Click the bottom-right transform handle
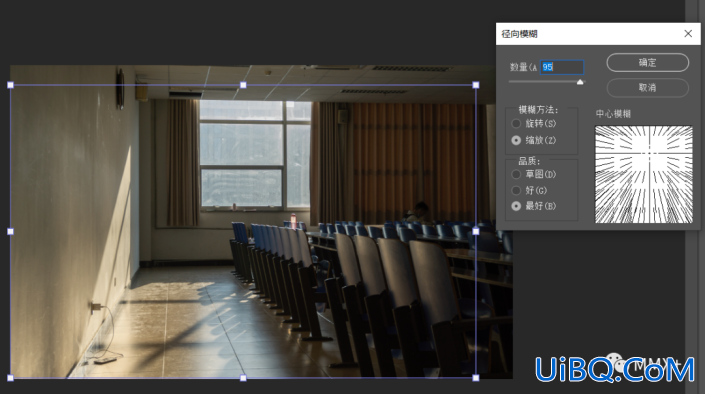The image size is (705, 394). pyautogui.click(x=476, y=378)
